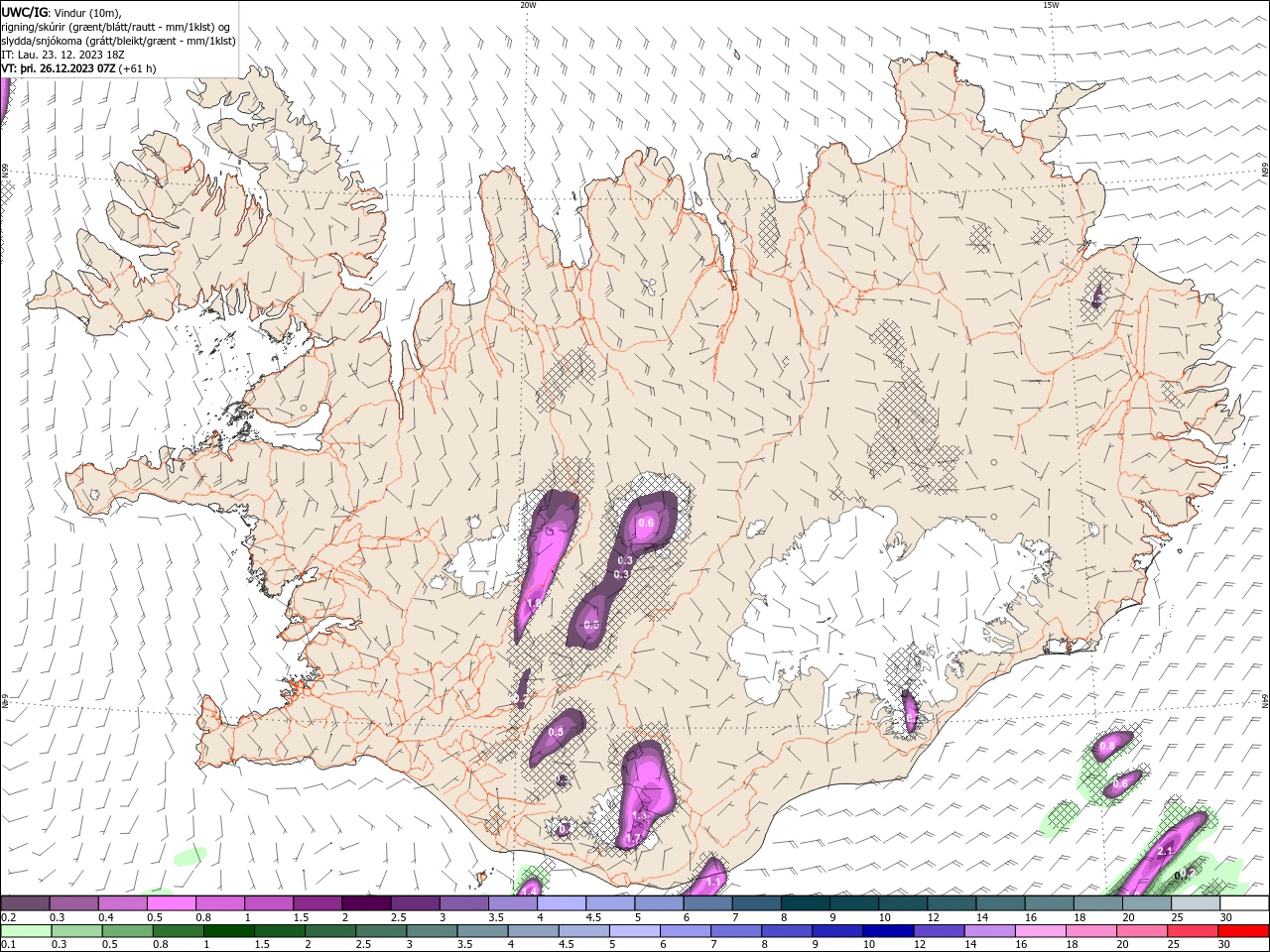This screenshot has width=1270, height=952.
Task: Click the upper legend label '4.5'
Action: [593, 917]
